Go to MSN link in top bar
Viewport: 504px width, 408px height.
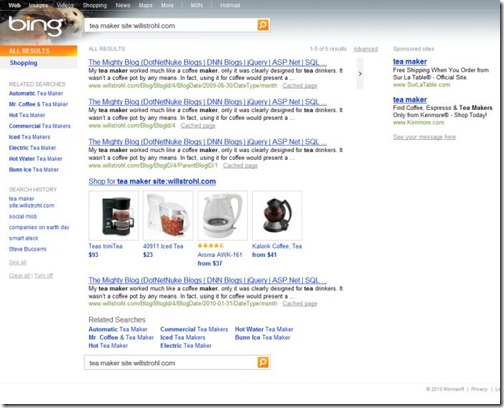197,5
